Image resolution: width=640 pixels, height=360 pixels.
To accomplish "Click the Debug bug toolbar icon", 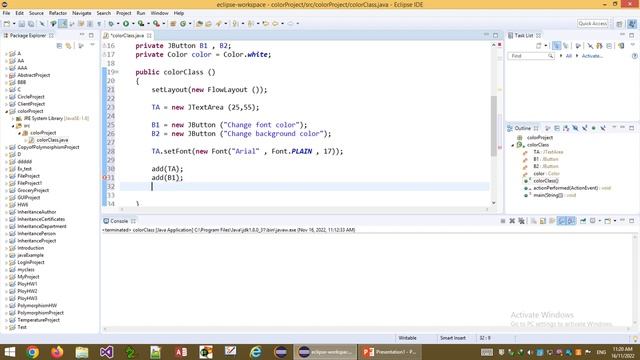I will click(111, 24).
